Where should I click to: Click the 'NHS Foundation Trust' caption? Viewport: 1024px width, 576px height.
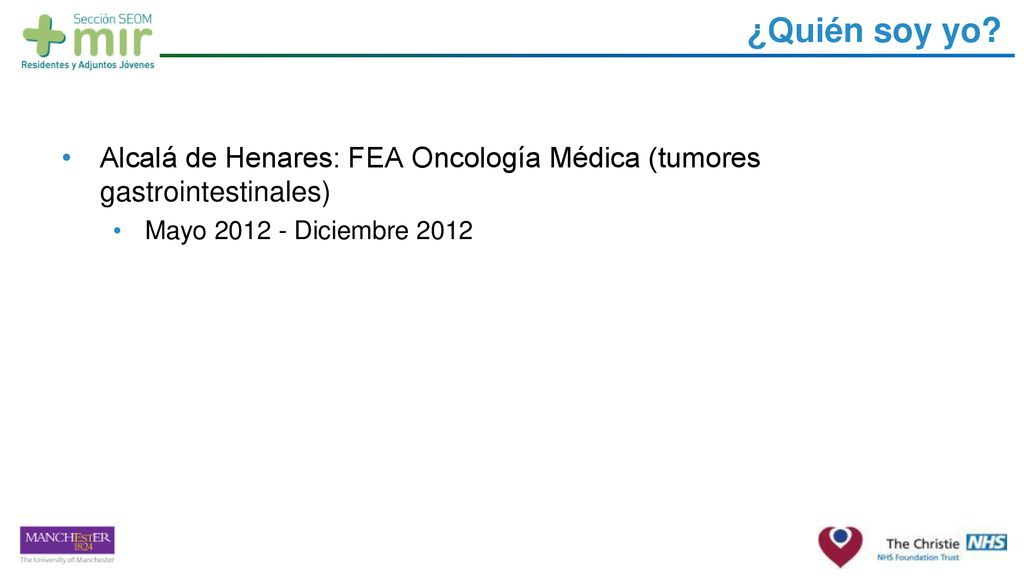click(x=918, y=558)
